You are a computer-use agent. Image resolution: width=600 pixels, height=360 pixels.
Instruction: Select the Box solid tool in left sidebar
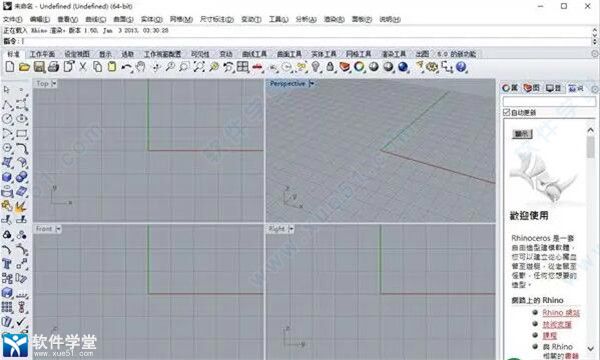pyautogui.click(x=7, y=177)
